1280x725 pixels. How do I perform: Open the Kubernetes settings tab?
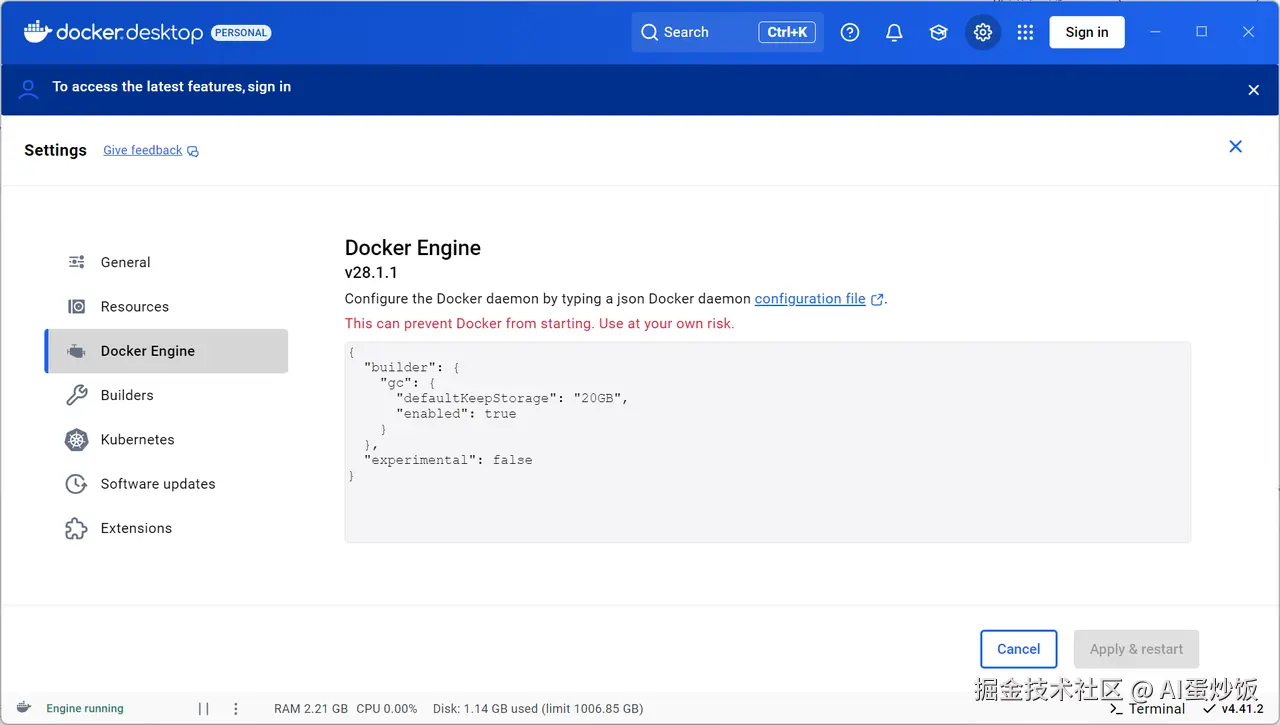pos(166,439)
